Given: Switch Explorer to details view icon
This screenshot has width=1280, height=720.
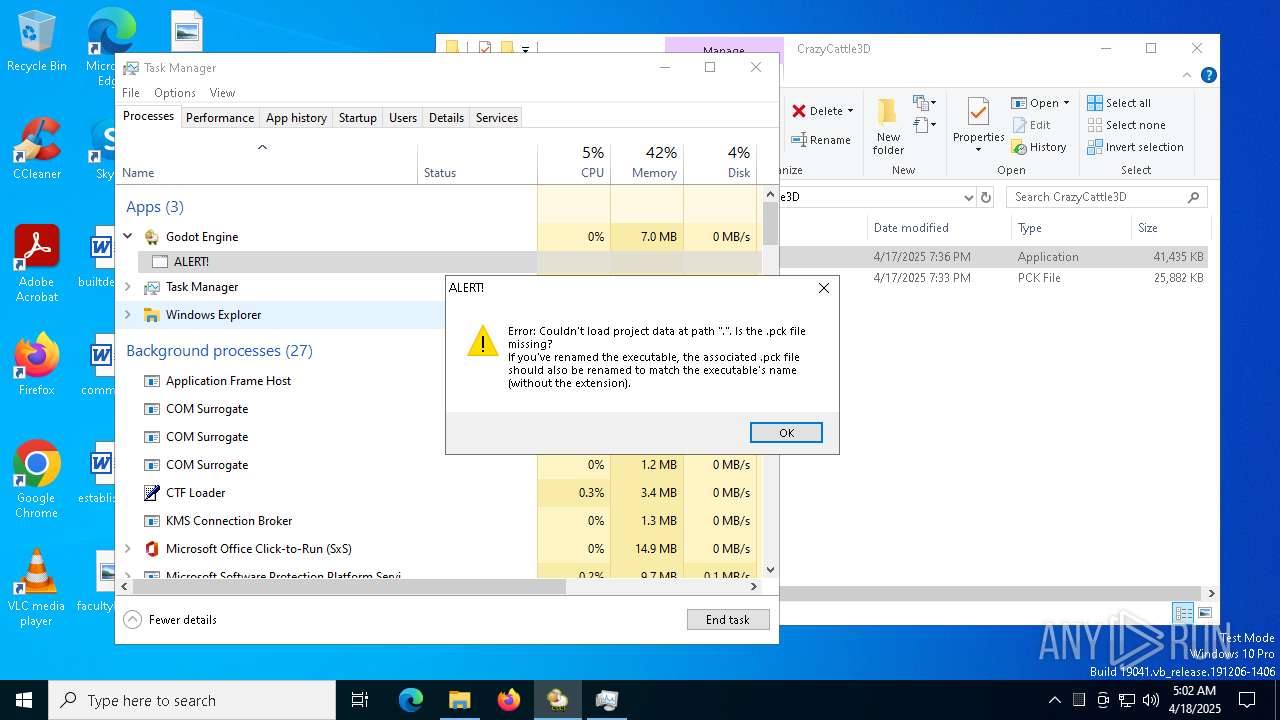Looking at the screenshot, I should [x=1183, y=613].
